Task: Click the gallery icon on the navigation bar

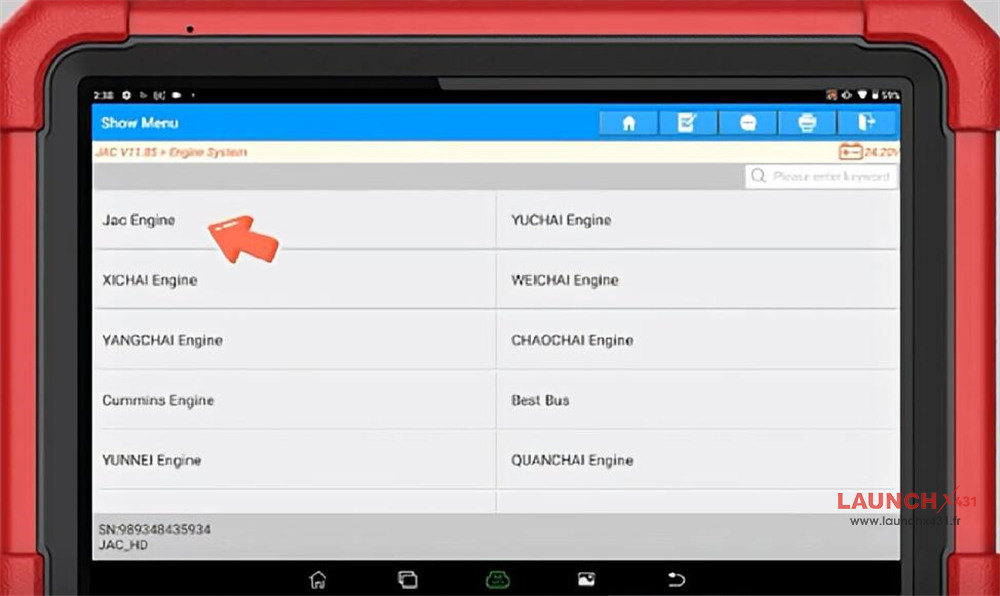Action: tap(586, 578)
